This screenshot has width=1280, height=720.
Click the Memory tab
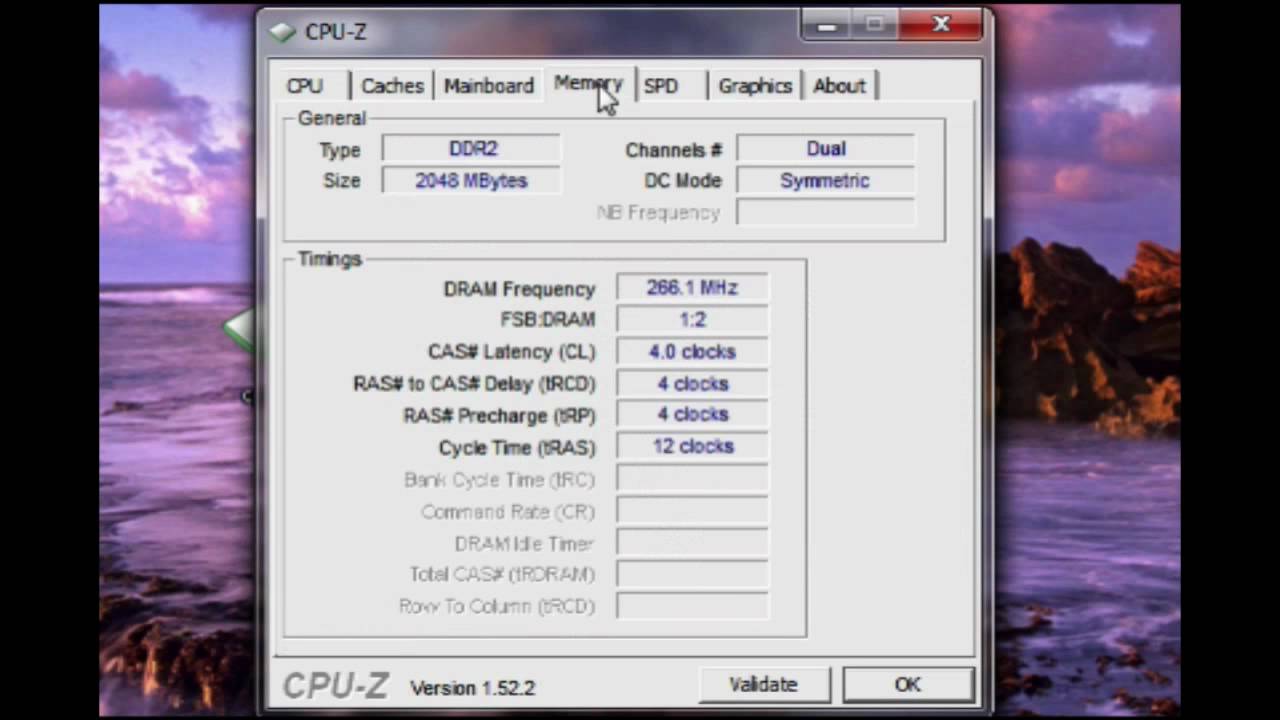[588, 84]
